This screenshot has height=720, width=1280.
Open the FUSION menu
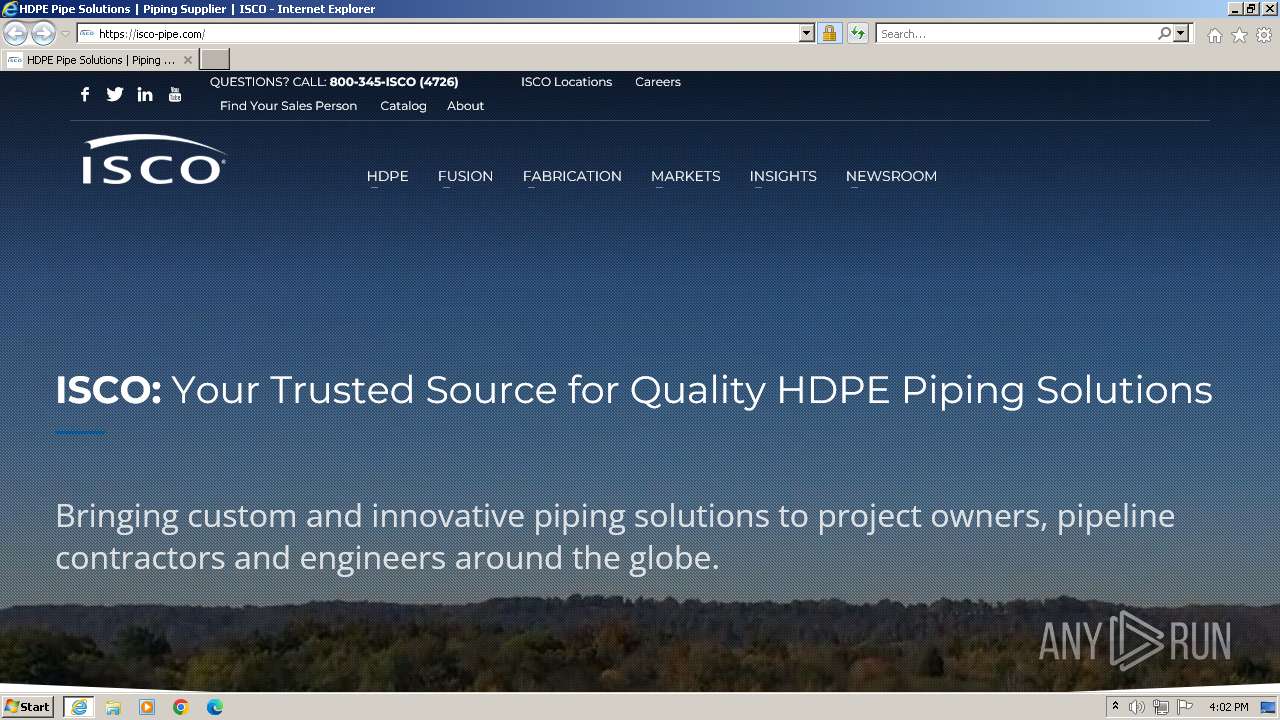coord(465,176)
